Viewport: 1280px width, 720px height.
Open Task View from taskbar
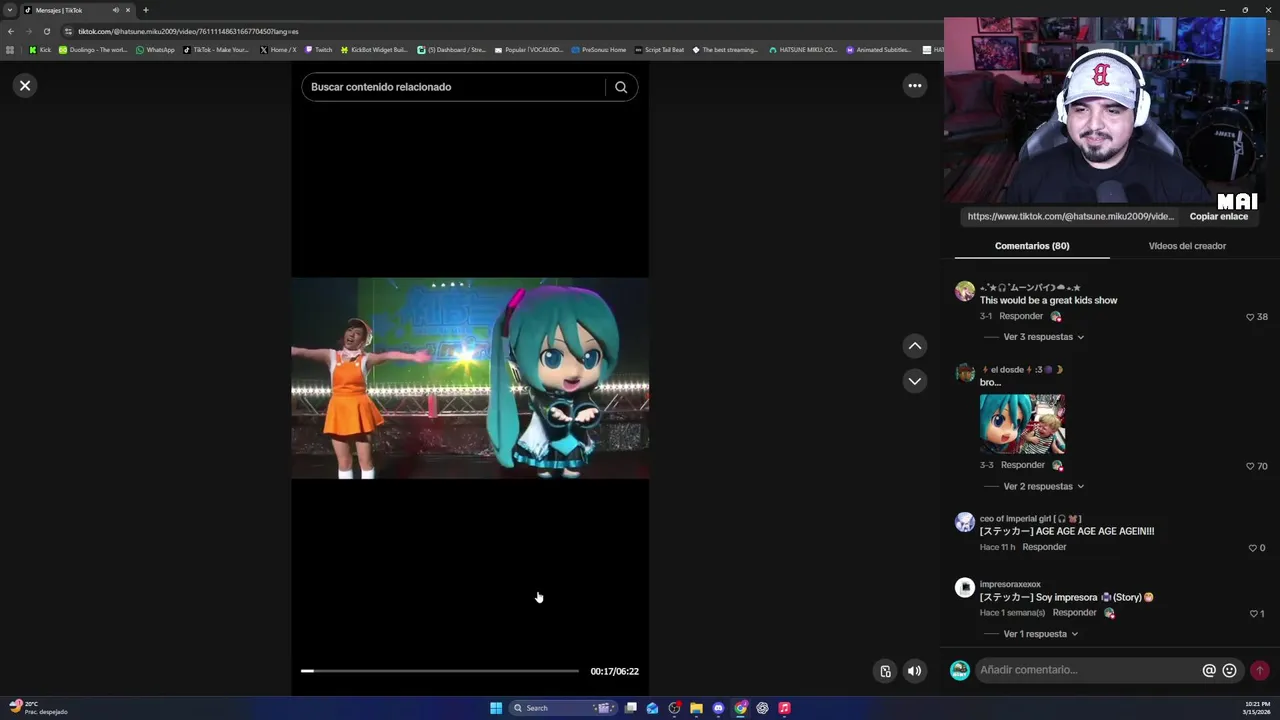point(631,708)
